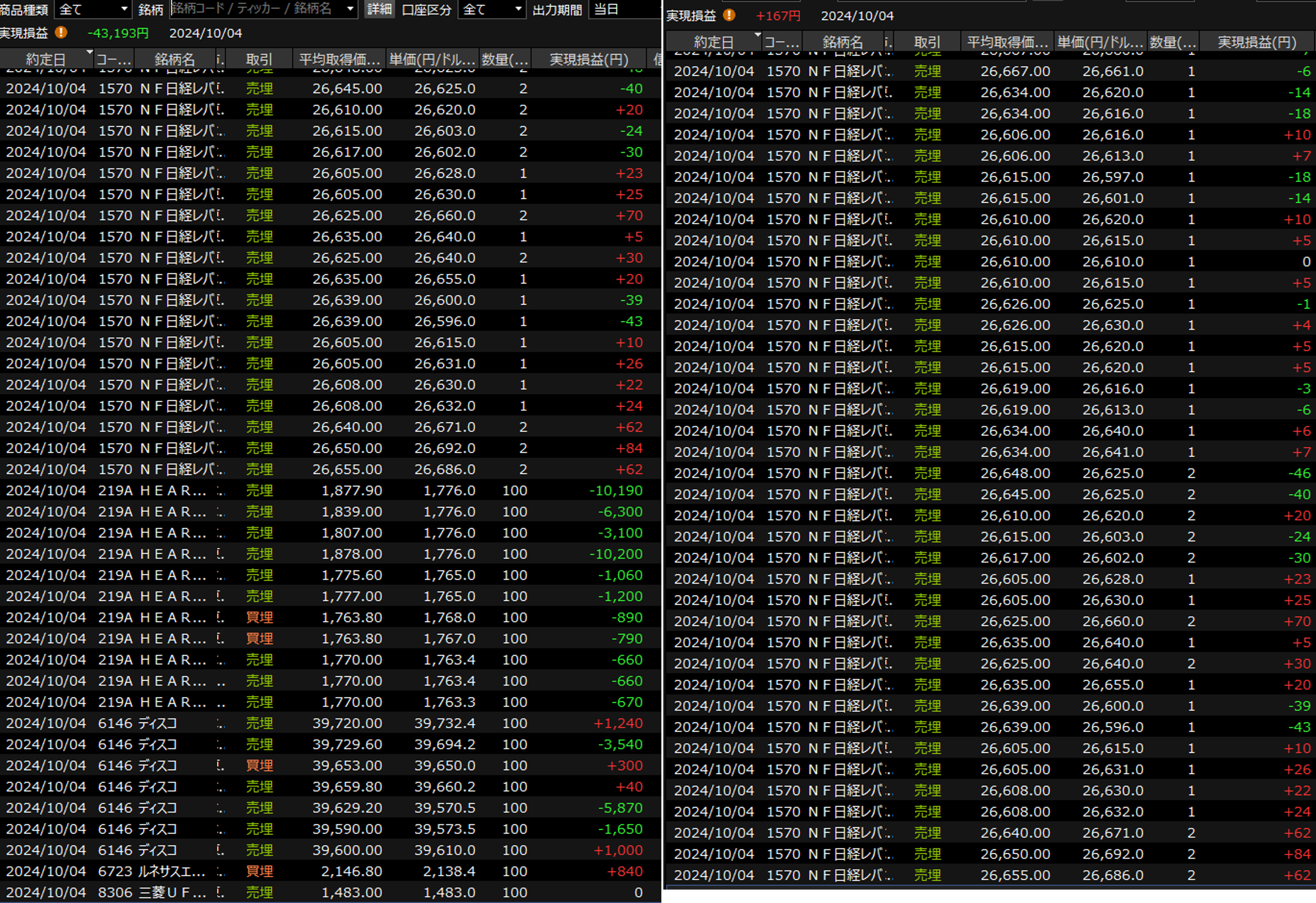
Task: Click the -46 loss cell in right window
Action: (1300, 472)
